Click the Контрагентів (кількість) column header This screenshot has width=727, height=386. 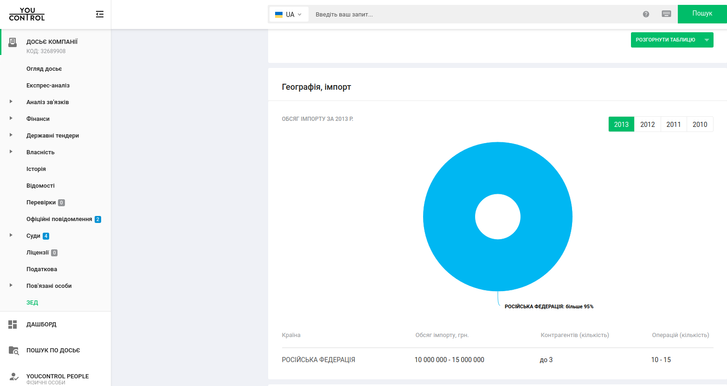574,335
